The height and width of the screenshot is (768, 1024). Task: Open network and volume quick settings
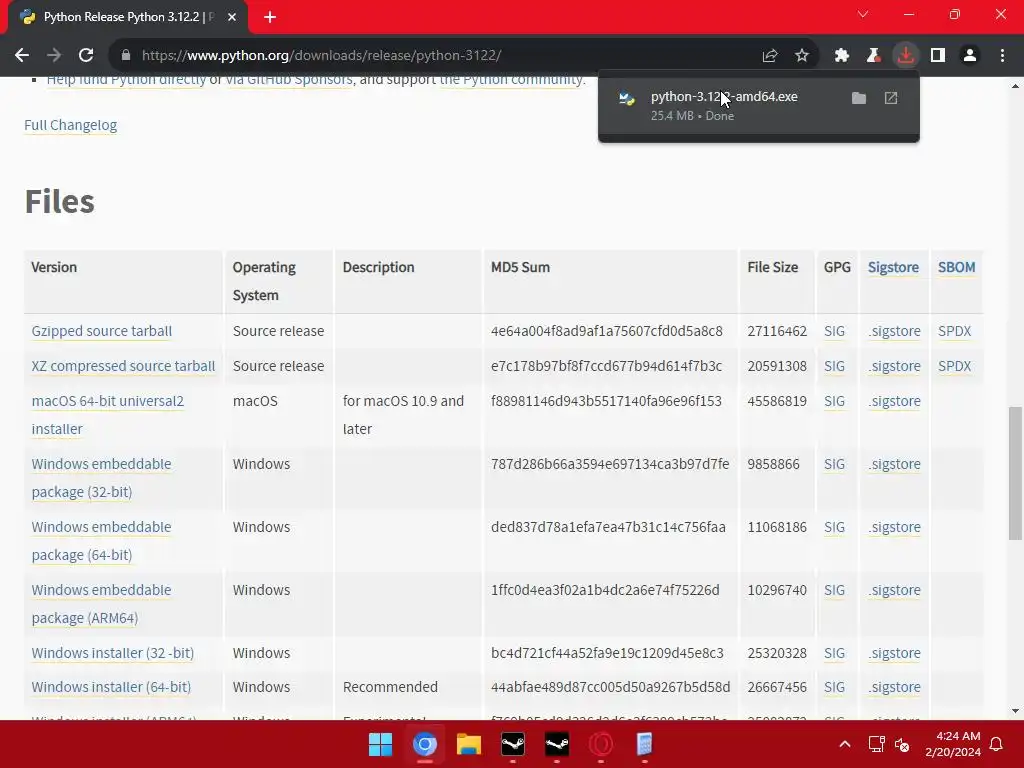[x=889, y=744]
